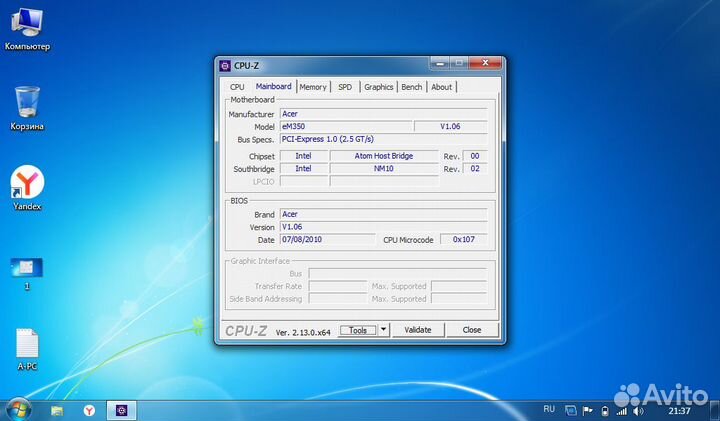Click the model revision field V1.06
Viewport: 720px width, 421px height.
(450, 126)
